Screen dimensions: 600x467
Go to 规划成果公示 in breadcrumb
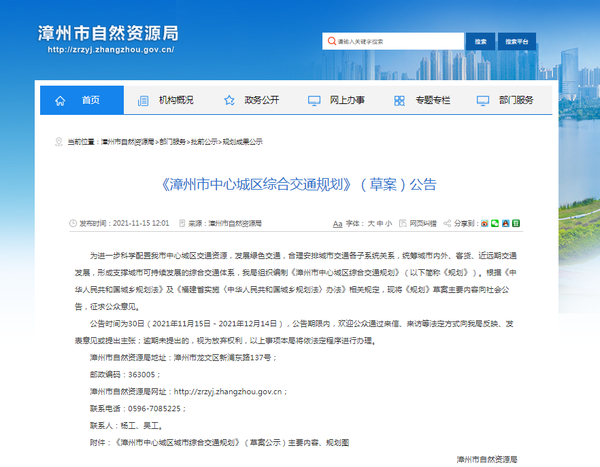tap(243, 142)
